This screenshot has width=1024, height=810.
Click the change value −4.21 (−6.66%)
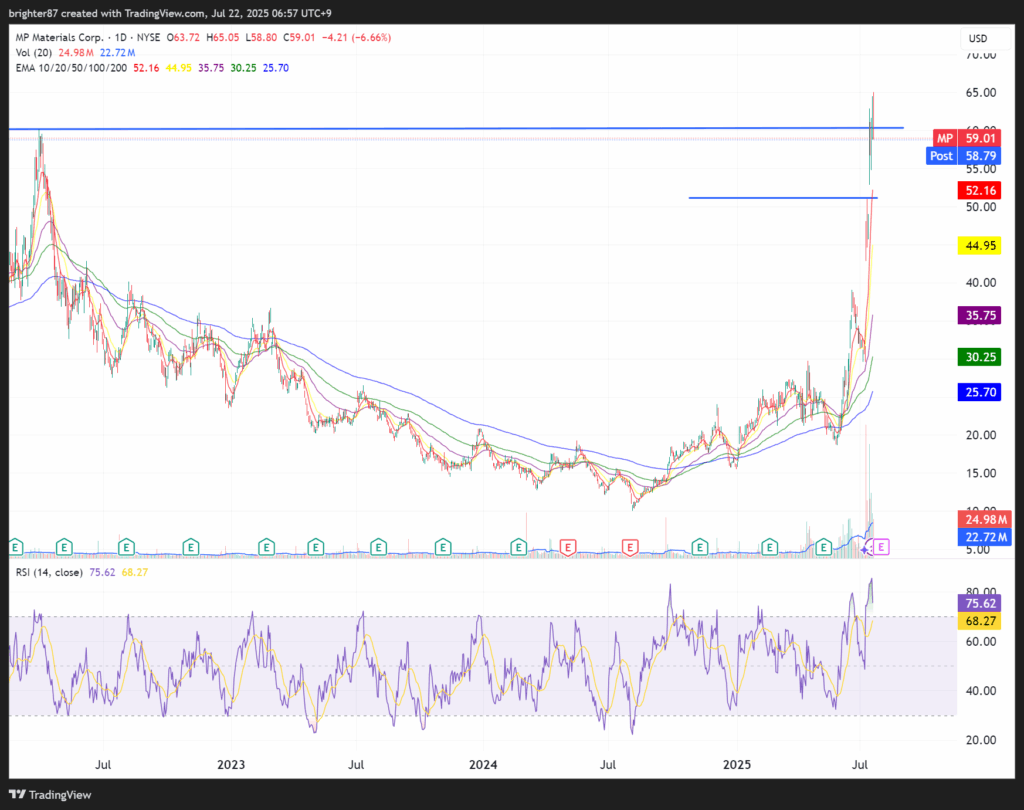coord(356,37)
